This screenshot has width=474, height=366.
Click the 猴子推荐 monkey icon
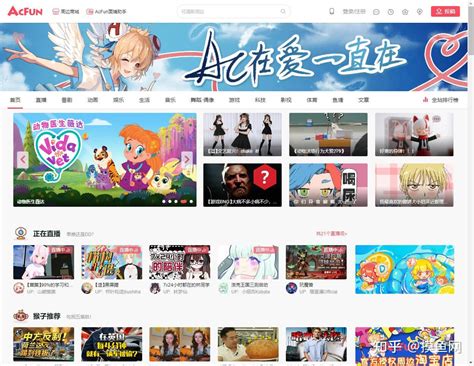click(21, 316)
